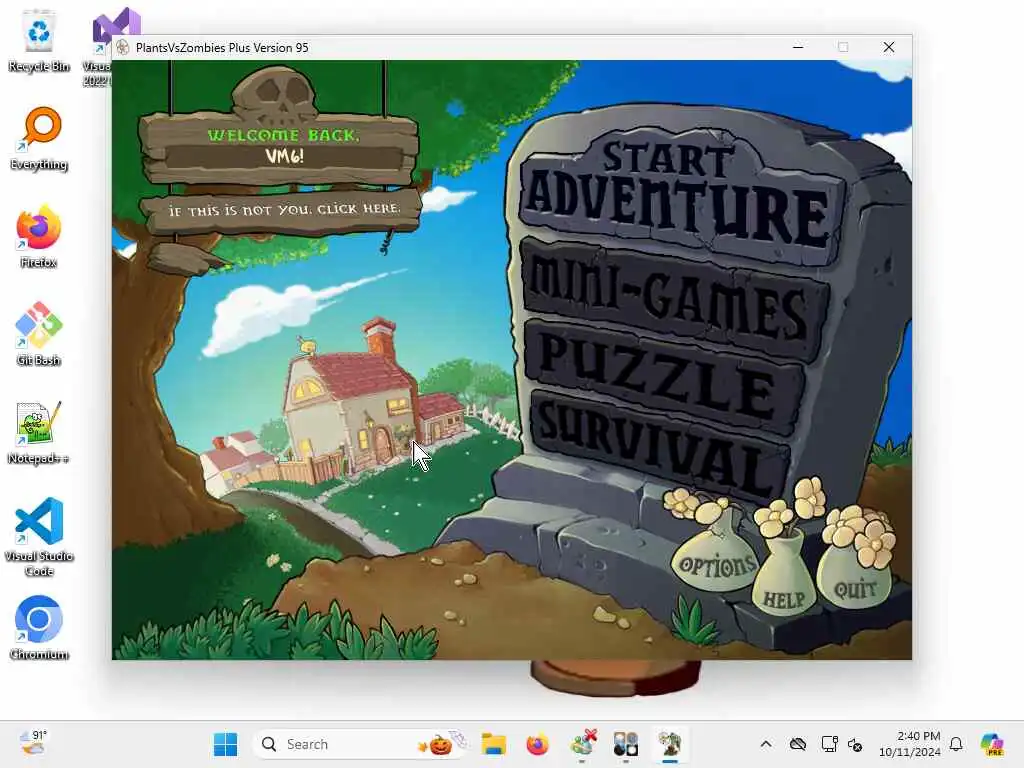Open the Copilot preview icon
The height and width of the screenshot is (768, 1024).
[992, 744]
